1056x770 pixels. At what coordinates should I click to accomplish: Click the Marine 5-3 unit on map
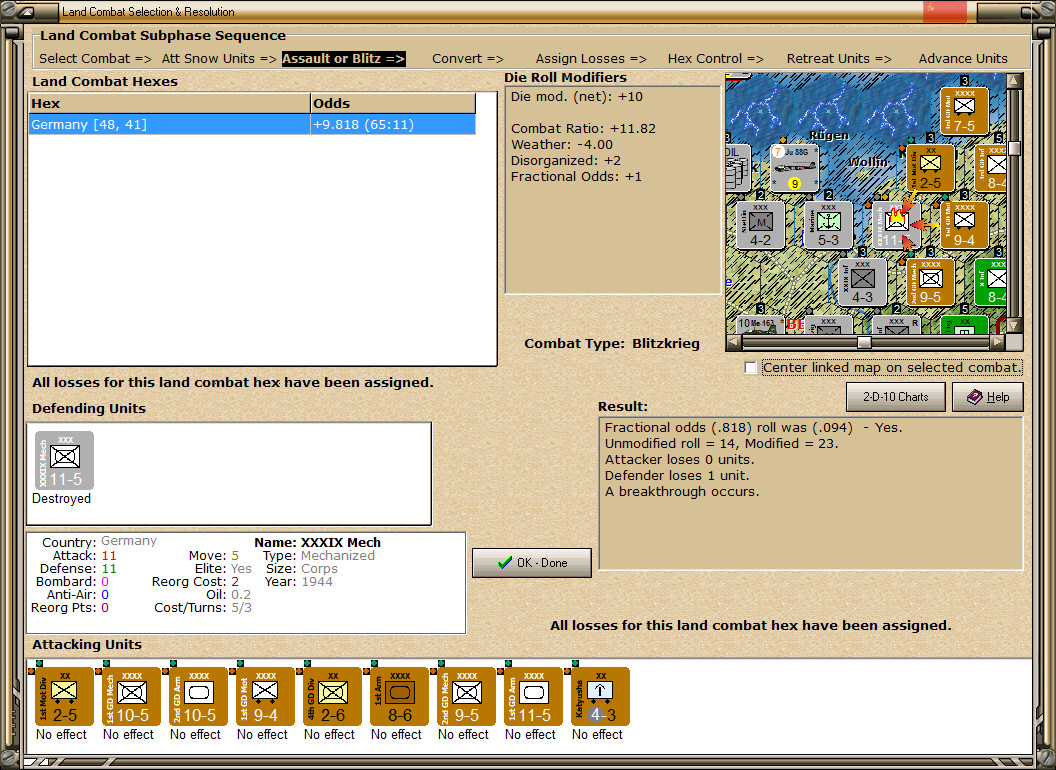point(828,225)
